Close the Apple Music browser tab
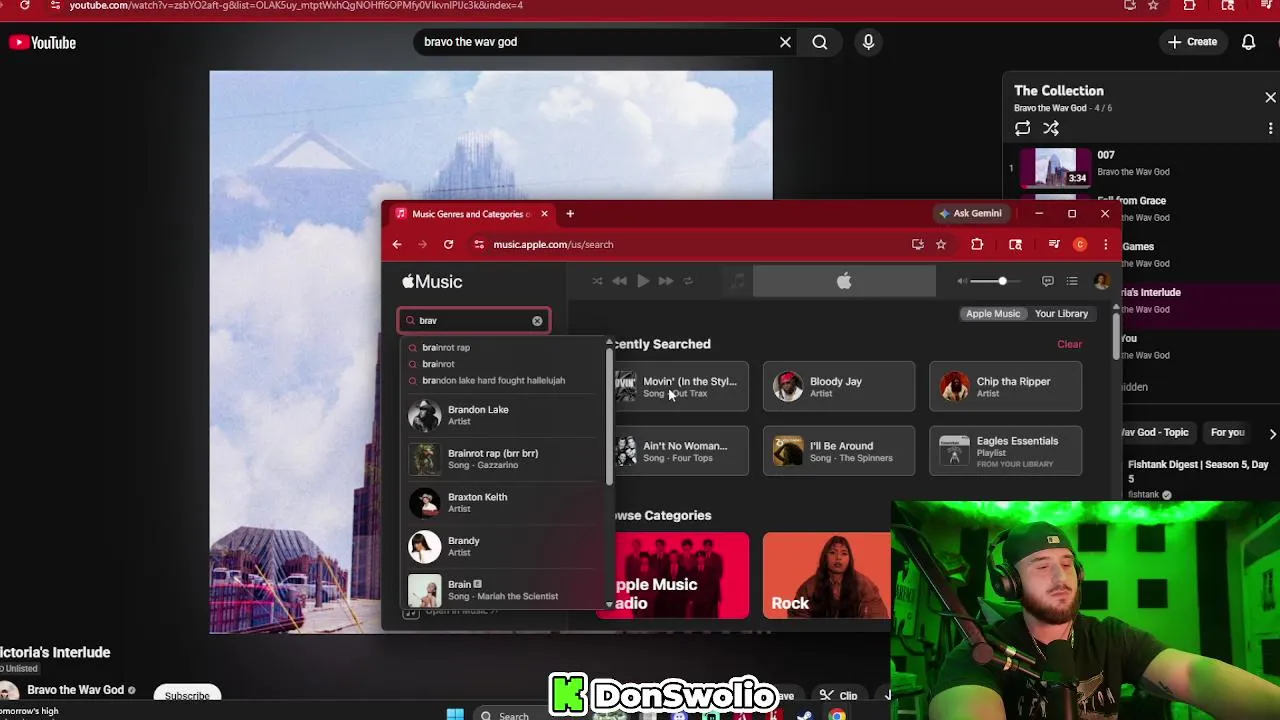Viewport: 1280px width, 720px height. click(544, 214)
